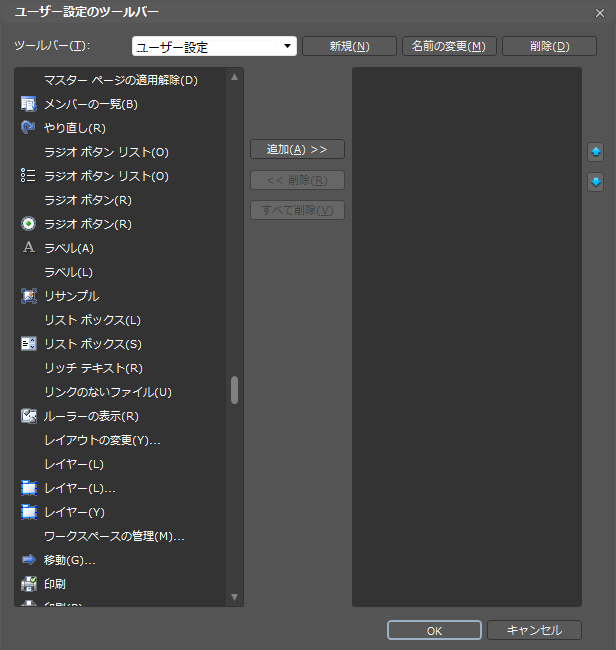Click the リスト ボックス(S) icon

(x=29, y=344)
